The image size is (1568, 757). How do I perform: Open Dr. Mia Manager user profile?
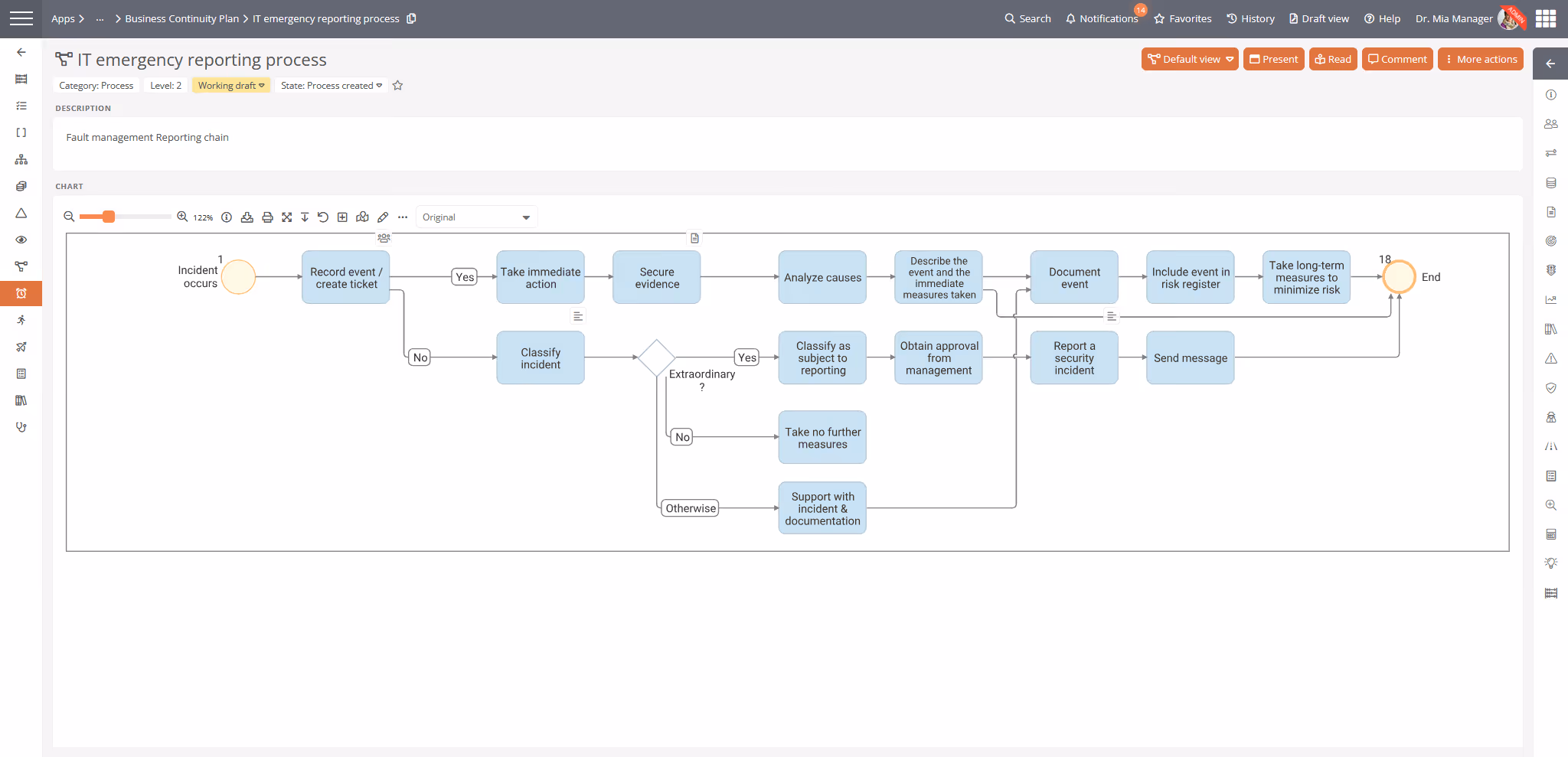[1467, 18]
